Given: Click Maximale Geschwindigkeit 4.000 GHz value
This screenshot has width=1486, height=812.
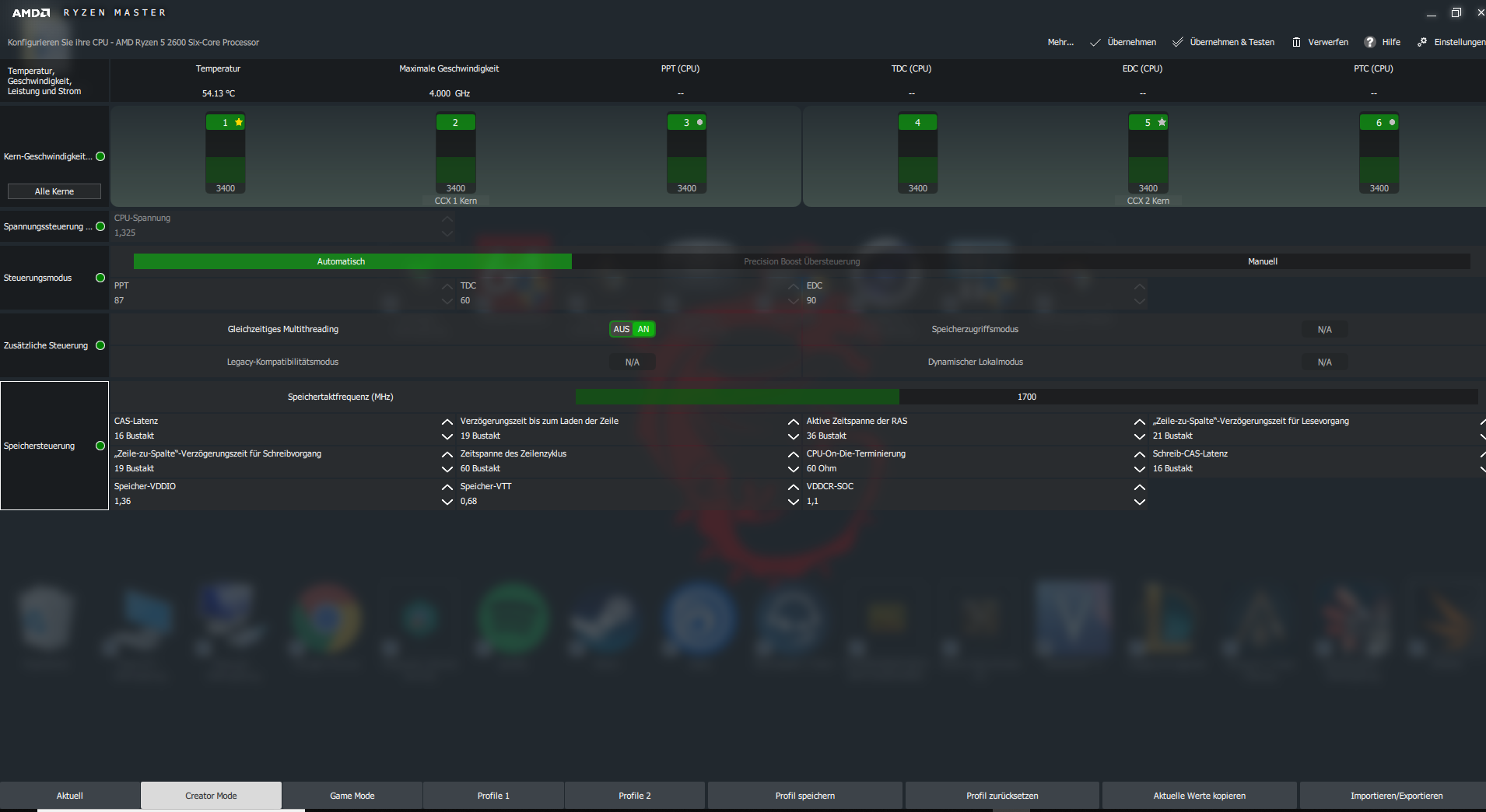Looking at the screenshot, I should click(450, 93).
